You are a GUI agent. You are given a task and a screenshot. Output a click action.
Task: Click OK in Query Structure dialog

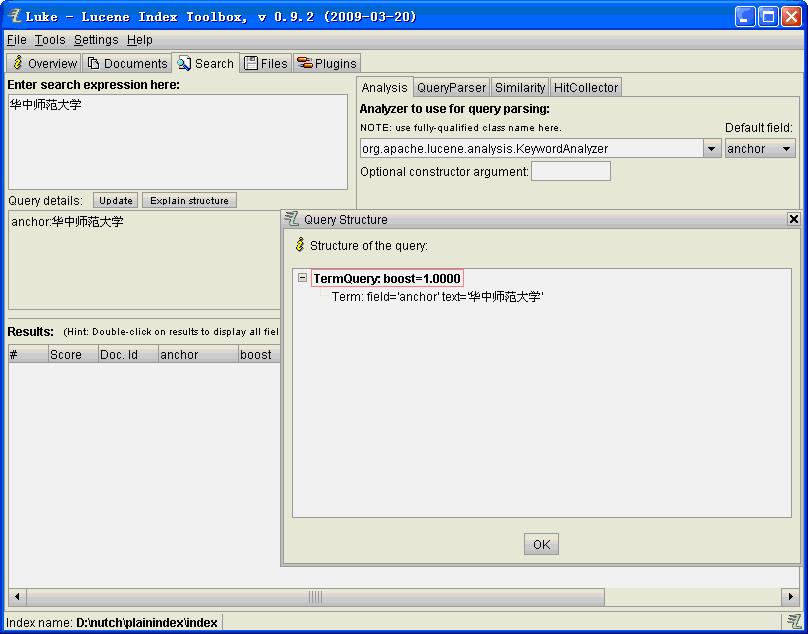[541, 544]
